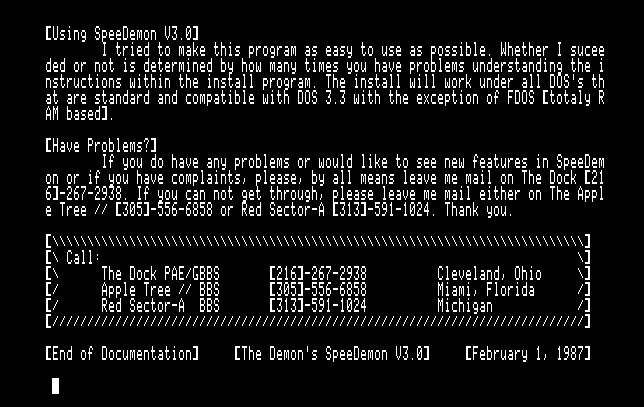This screenshot has height=407, width=644.
Task: Click the blinking block cursor
Action: coord(56,385)
